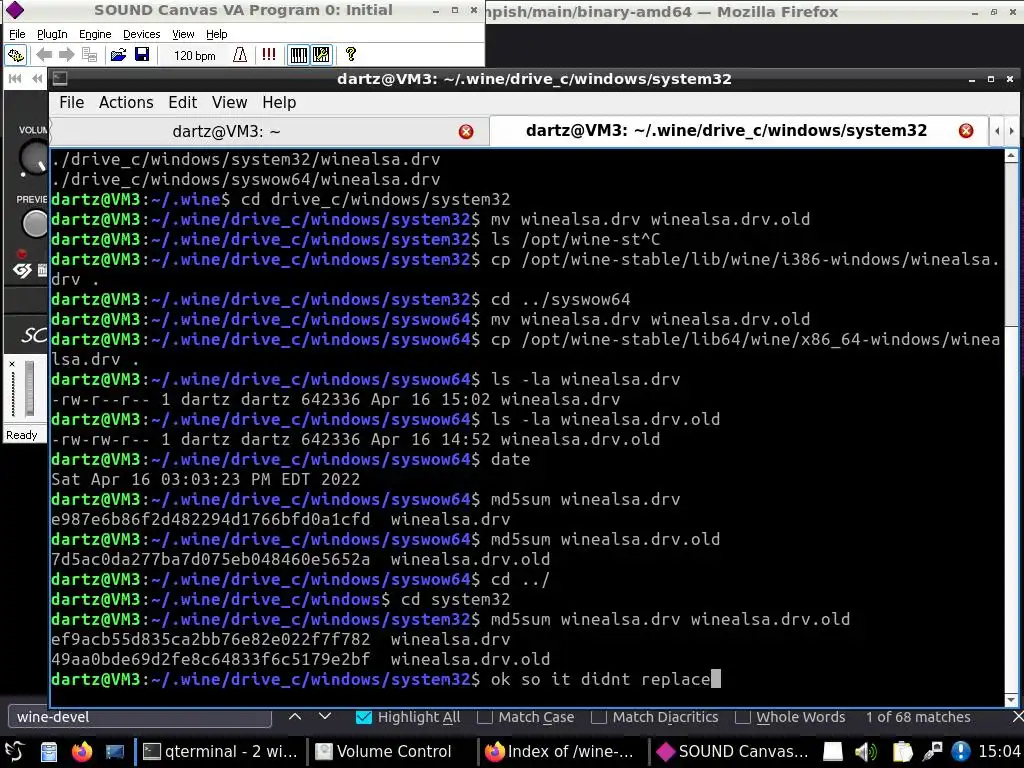Image resolution: width=1024 pixels, height=768 pixels.
Task: Click the open folder icon in SOUND Canvas toolbar
Action: (118, 55)
